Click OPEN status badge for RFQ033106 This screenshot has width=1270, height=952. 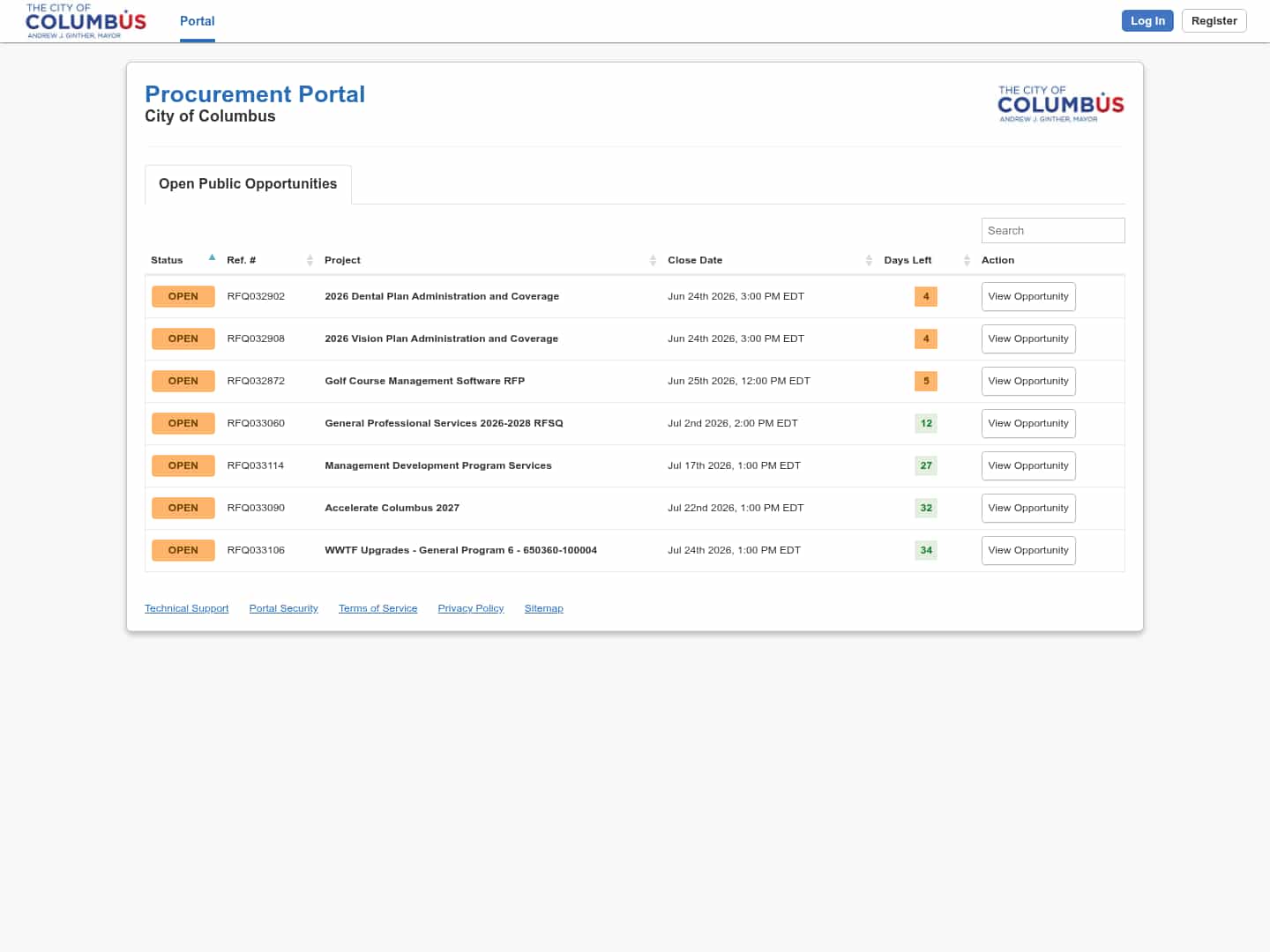tap(183, 550)
